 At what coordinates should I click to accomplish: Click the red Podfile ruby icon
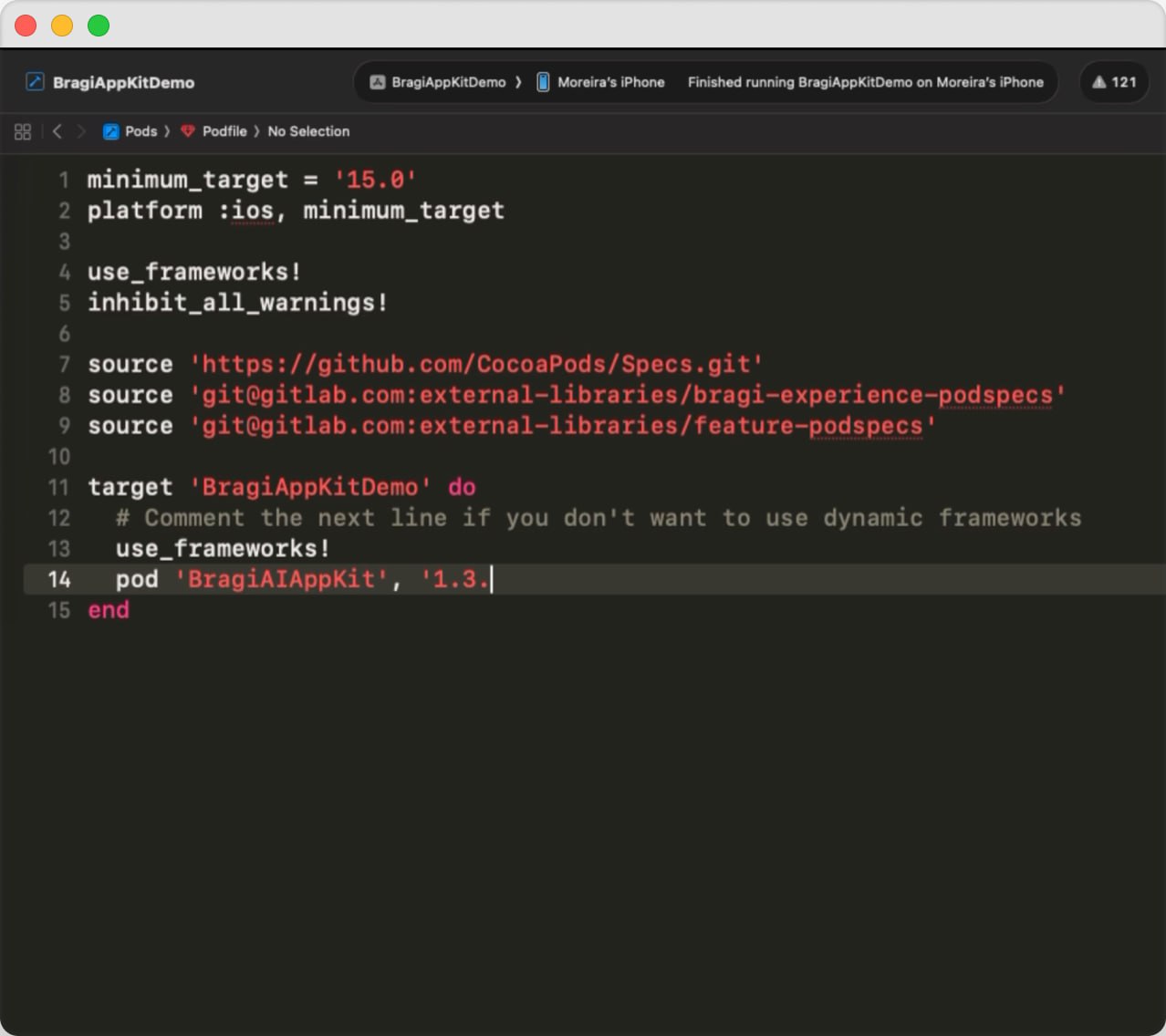tap(188, 131)
